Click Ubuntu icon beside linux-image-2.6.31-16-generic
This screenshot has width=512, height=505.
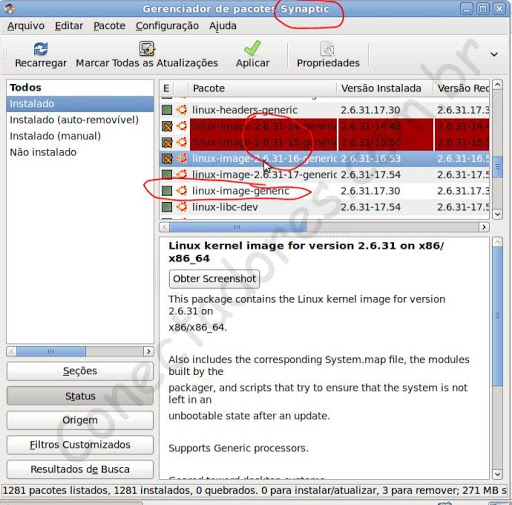pos(182,158)
